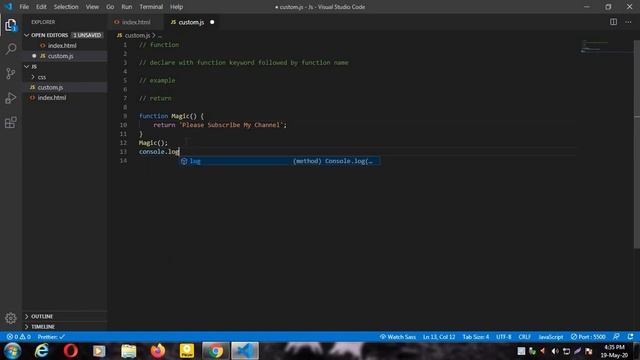The width and height of the screenshot is (640, 360).
Task: Click the Prettier status bar item
Action: [x=51, y=337]
